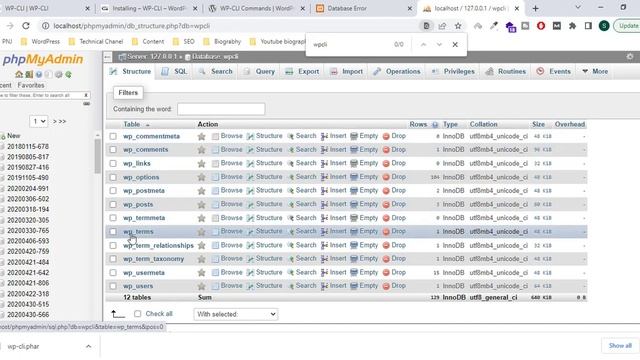Click the browser address bar

tap(233, 26)
